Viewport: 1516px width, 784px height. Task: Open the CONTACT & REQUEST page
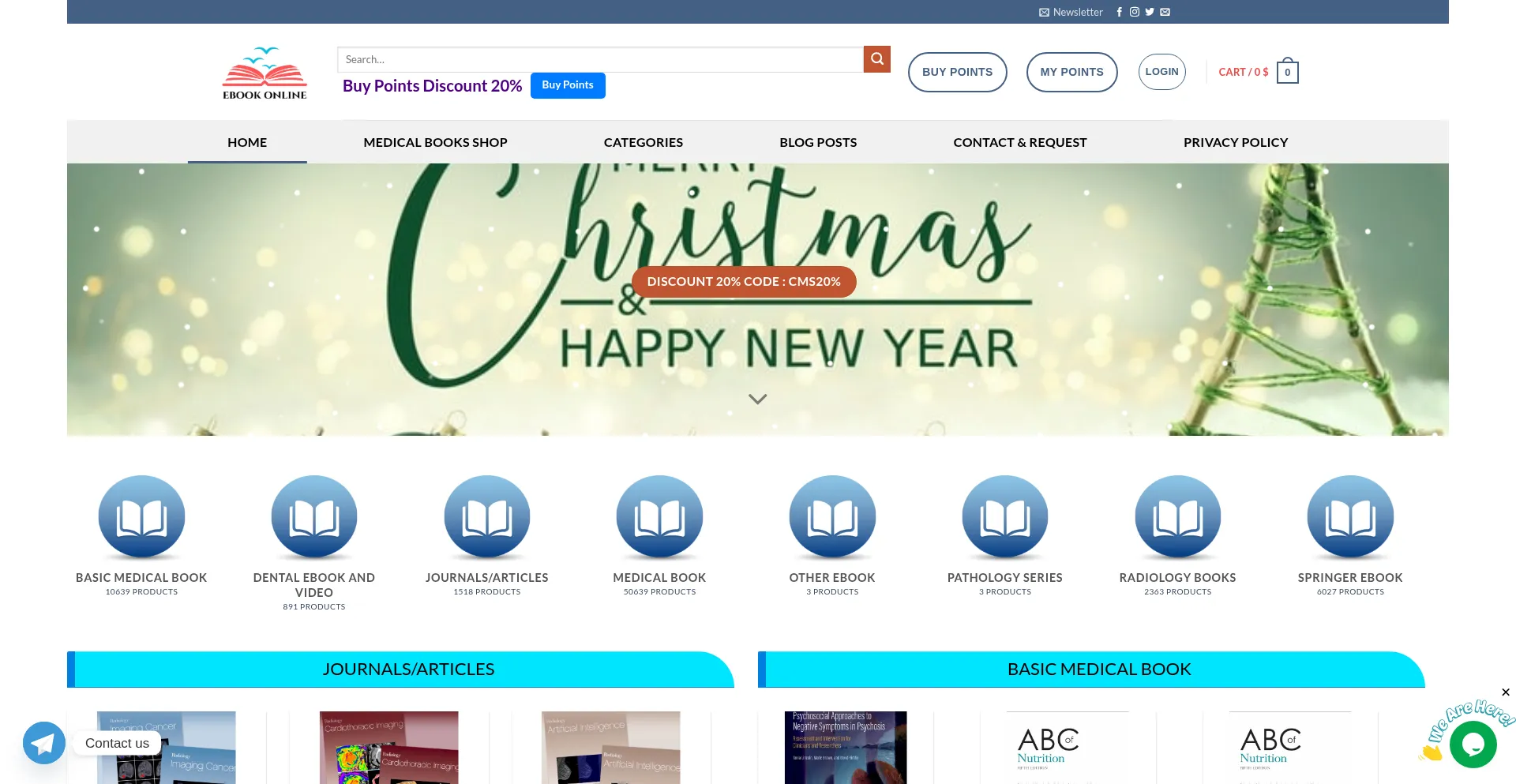click(1019, 142)
